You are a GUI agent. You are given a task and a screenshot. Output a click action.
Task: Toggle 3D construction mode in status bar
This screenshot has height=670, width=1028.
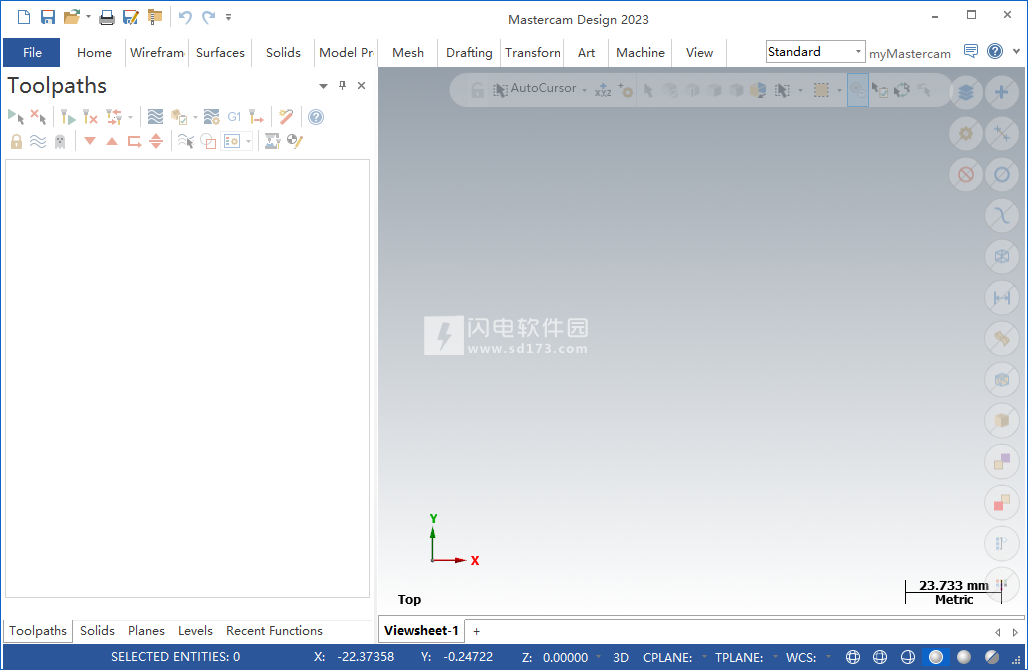coord(621,658)
